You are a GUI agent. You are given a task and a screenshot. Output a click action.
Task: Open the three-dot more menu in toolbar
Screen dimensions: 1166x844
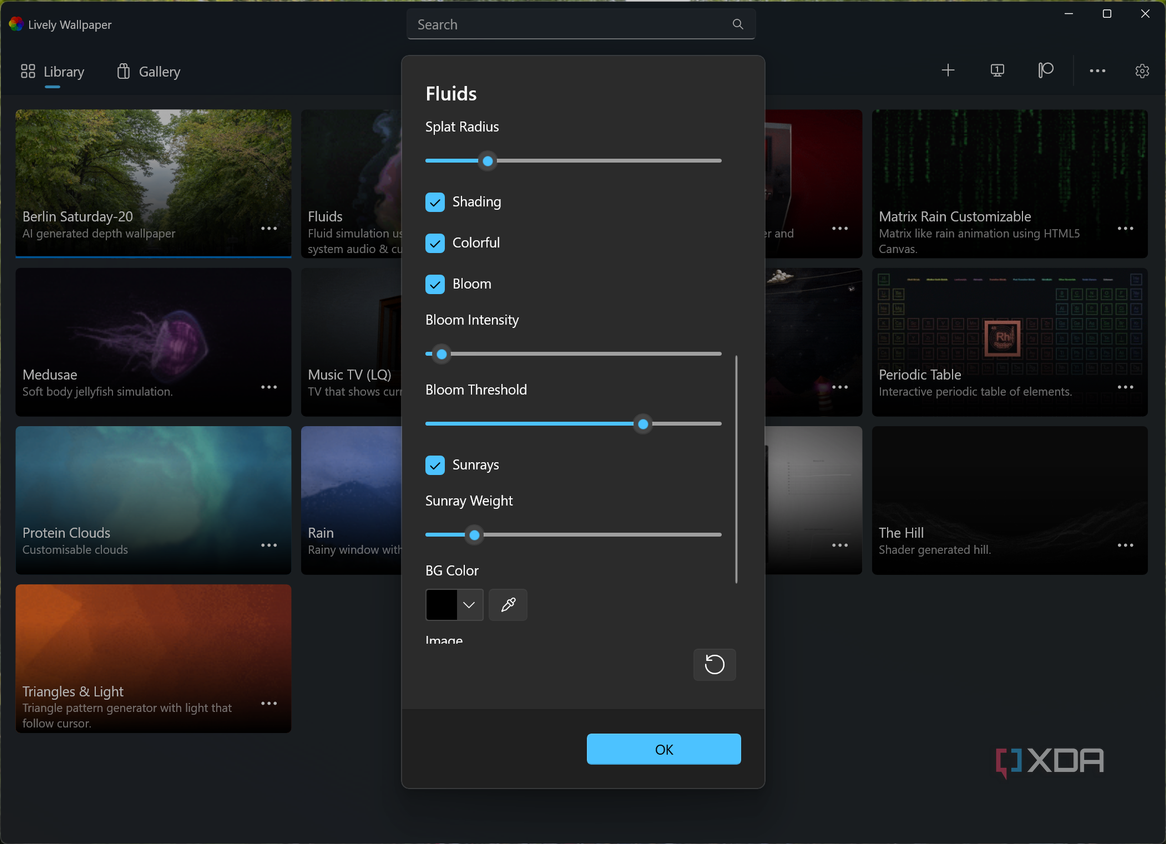click(1098, 71)
